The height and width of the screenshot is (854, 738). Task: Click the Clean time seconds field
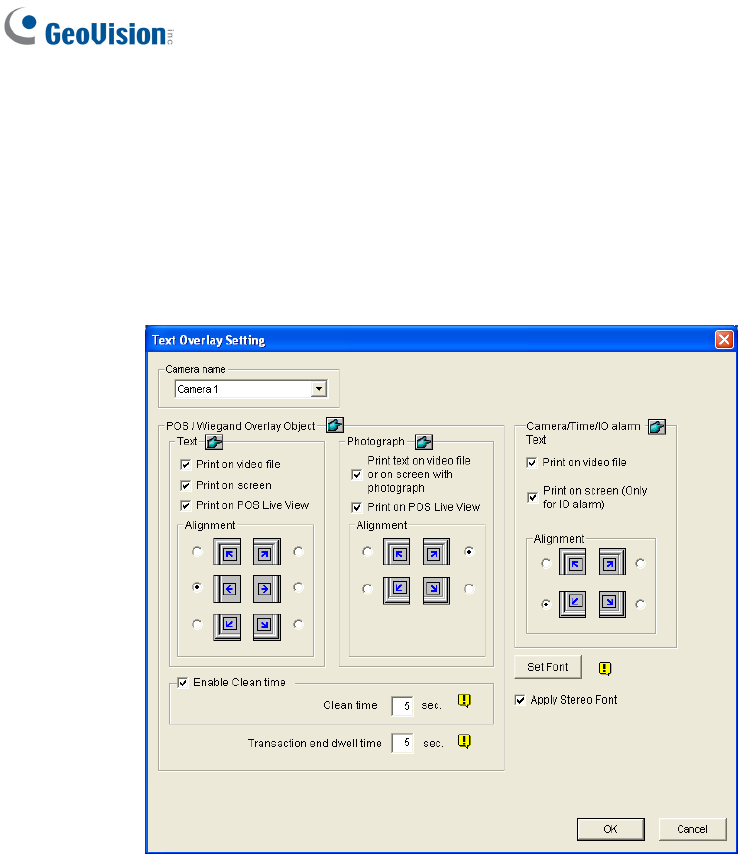(402, 706)
